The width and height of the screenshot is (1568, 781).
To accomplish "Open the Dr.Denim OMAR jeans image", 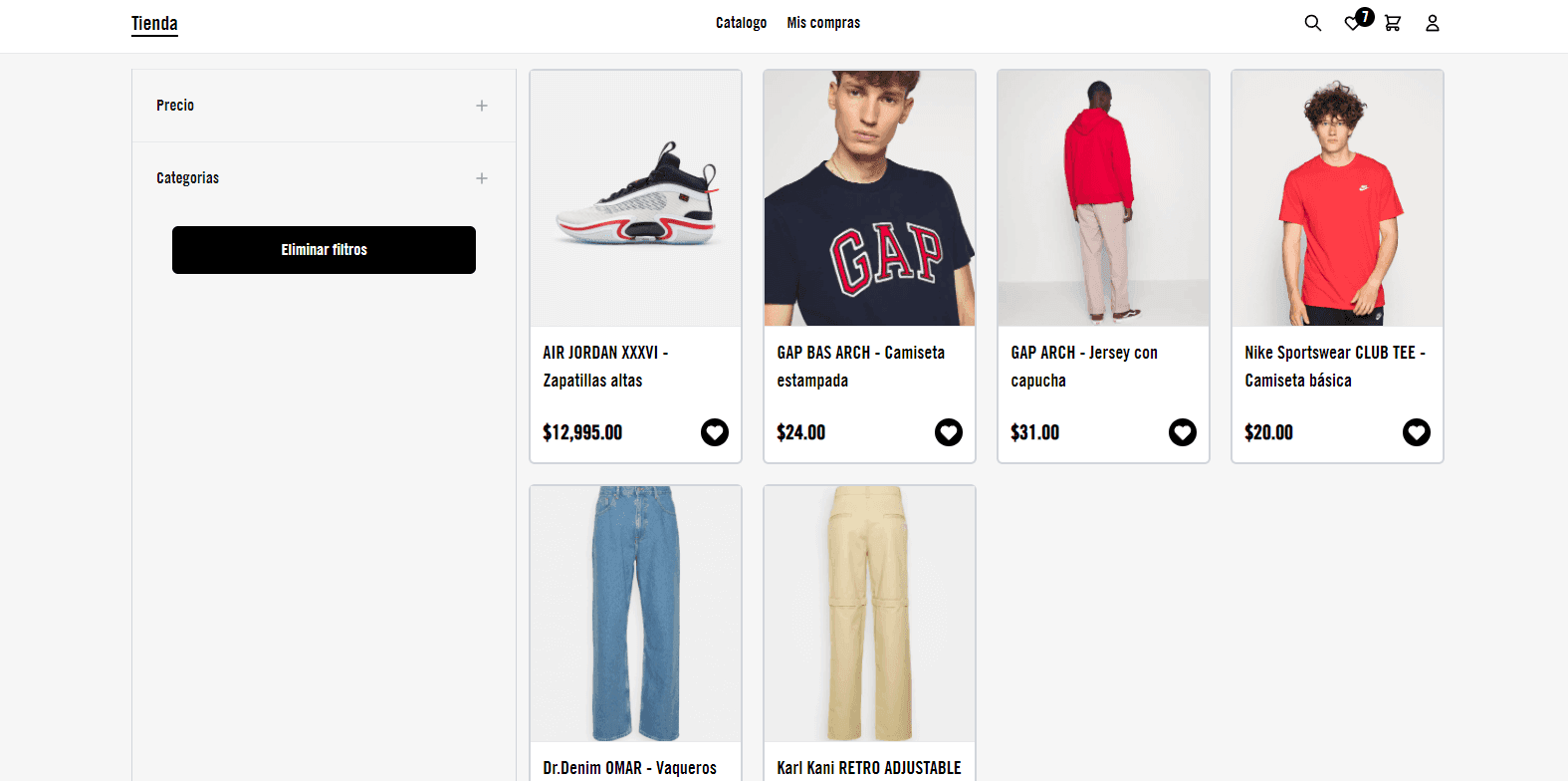I will point(636,614).
